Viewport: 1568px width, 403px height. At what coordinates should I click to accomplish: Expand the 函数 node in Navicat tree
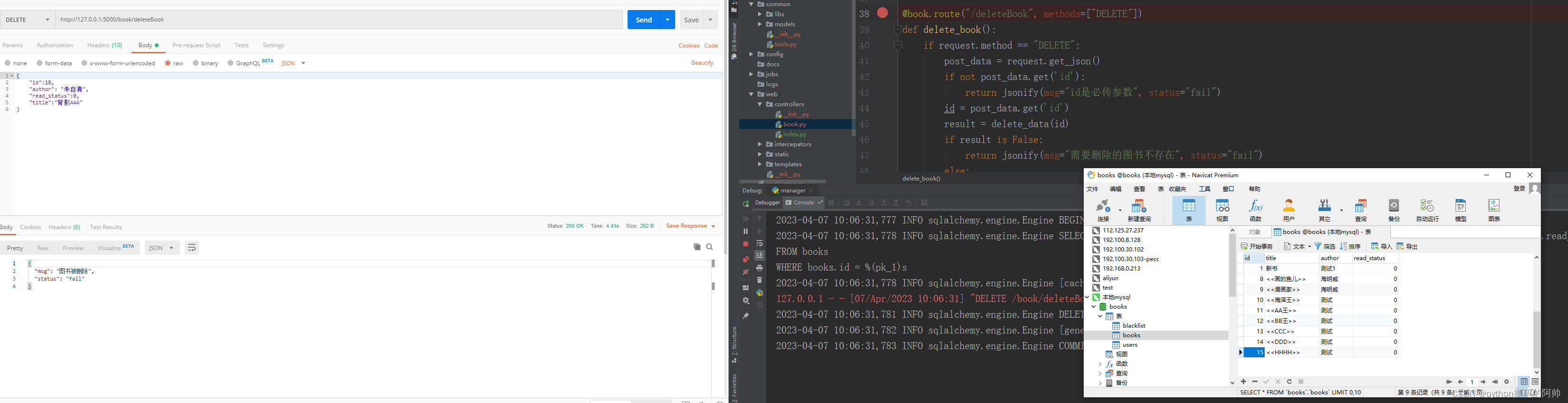pyautogui.click(x=1100, y=364)
